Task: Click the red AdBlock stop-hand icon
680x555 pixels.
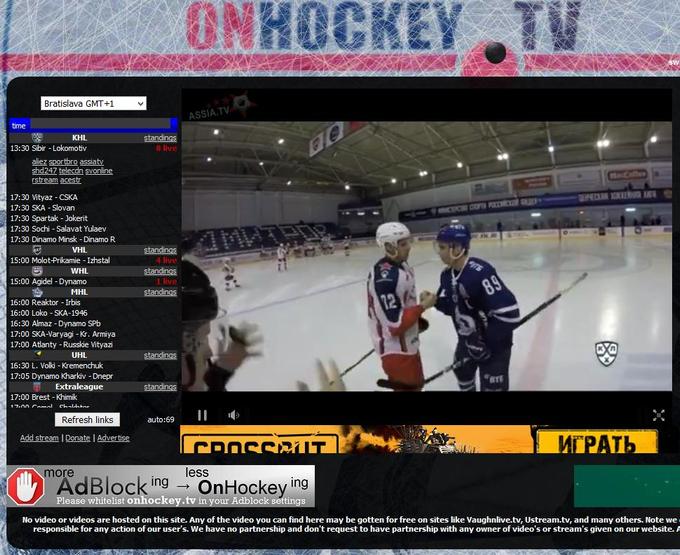Action: 24,487
